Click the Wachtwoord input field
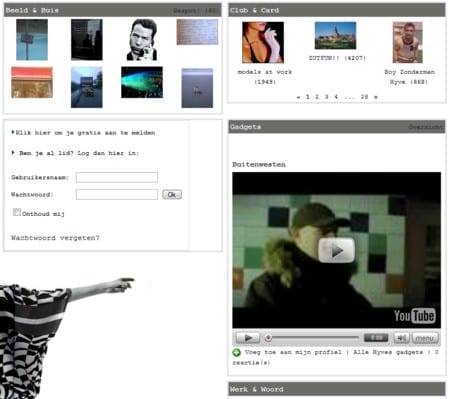Viewport: 450px width, 399px height. 117,194
